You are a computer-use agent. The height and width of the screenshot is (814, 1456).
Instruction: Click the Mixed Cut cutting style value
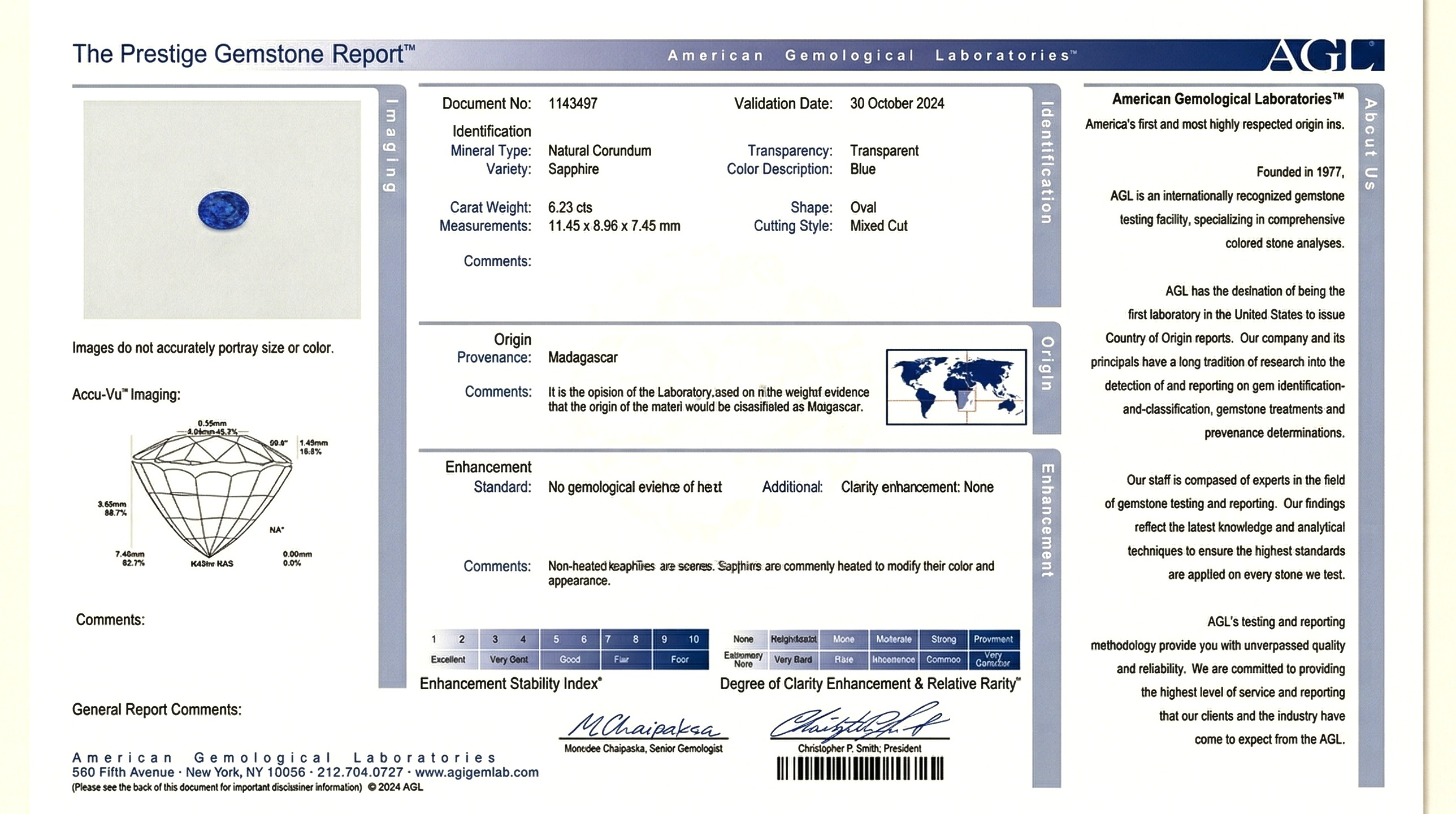click(x=878, y=226)
